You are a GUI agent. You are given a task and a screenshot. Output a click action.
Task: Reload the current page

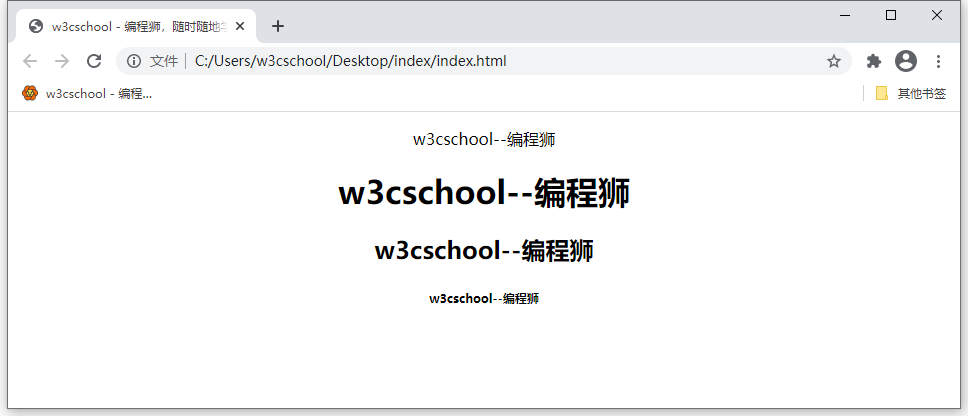[94, 61]
